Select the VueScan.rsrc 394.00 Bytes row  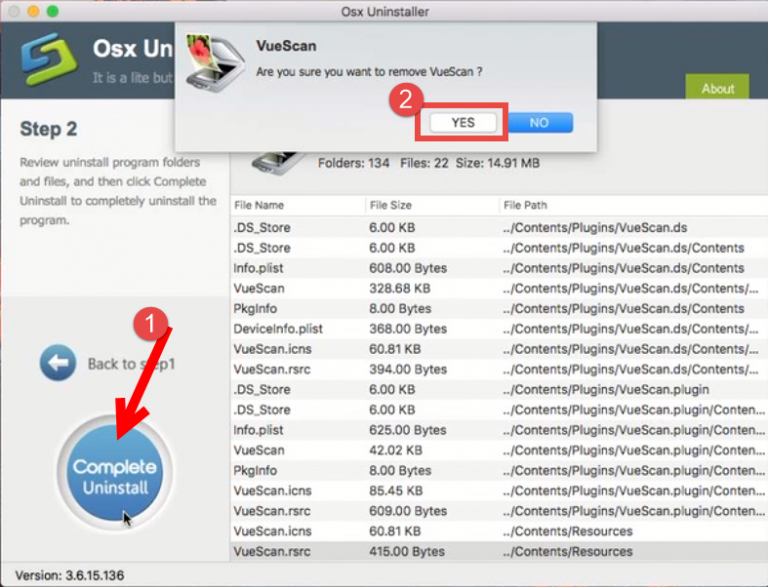click(x=499, y=369)
